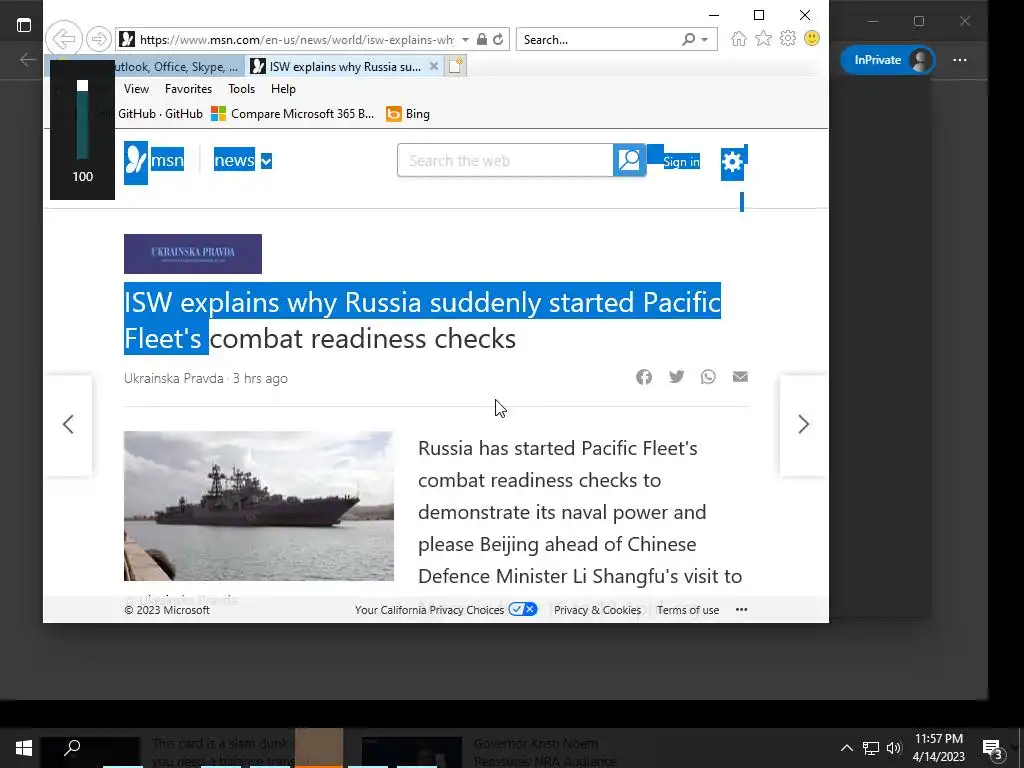
Task: Click the Ukrainska Pravda logo banner
Action: tap(193, 253)
